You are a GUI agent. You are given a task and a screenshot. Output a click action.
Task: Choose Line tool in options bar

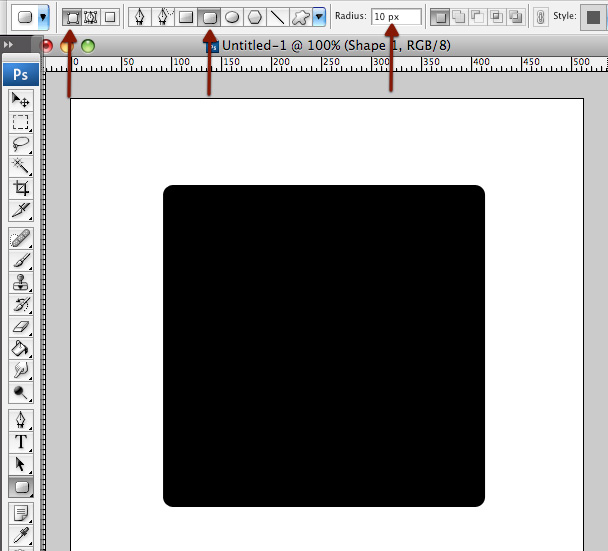pos(278,17)
